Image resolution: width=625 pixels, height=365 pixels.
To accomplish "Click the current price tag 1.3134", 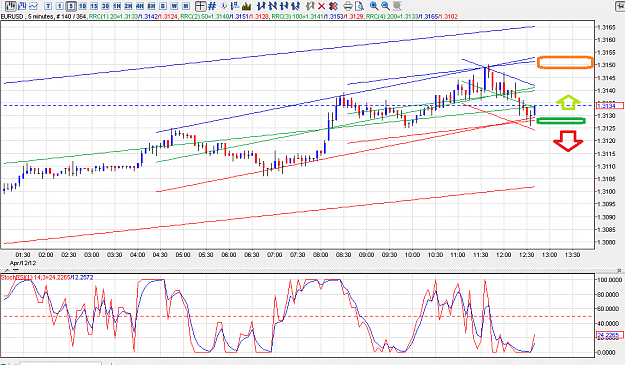I will (x=609, y=106).
